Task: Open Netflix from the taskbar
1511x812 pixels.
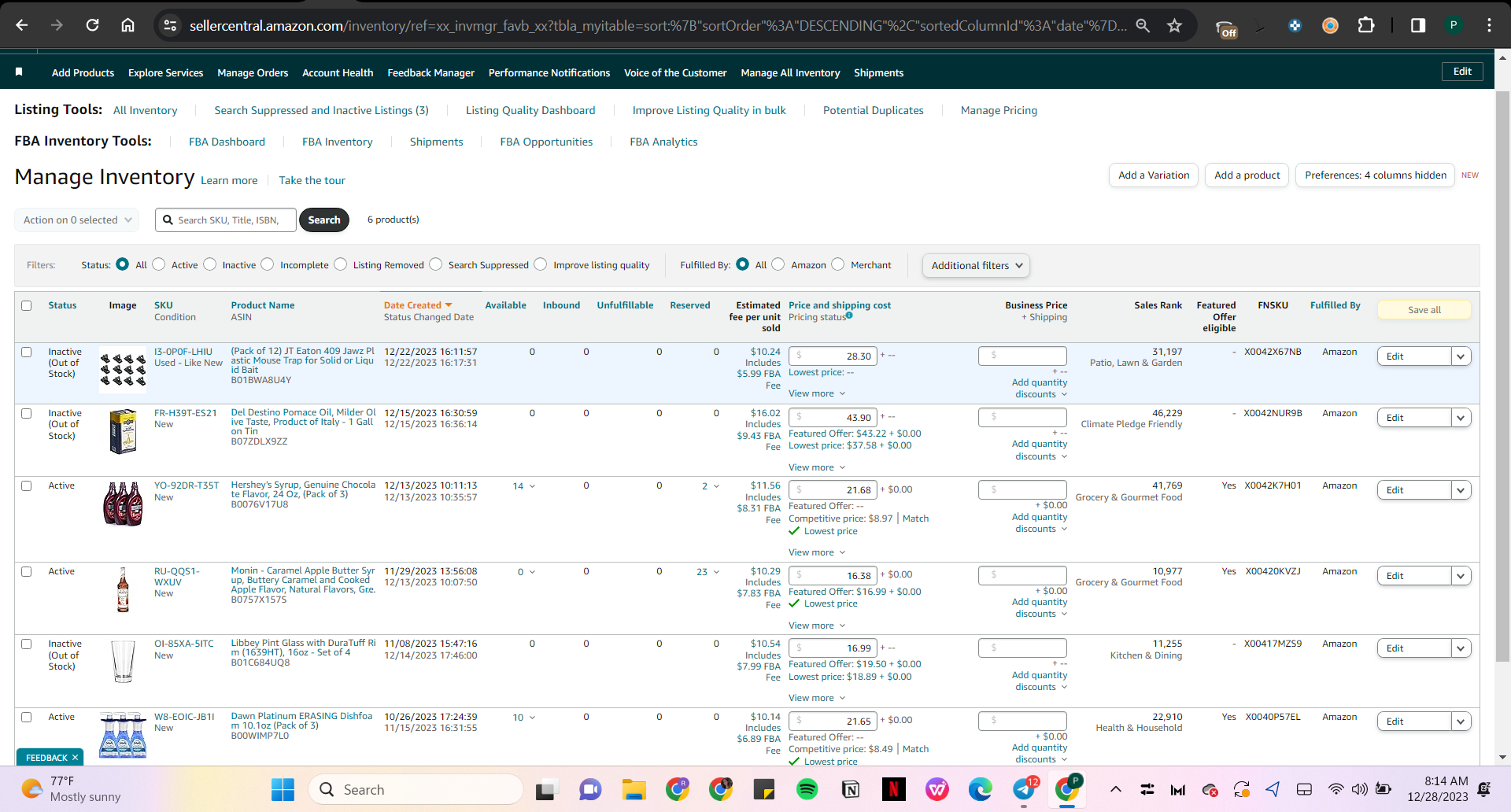Action: pyautogui.click(x=893, y=789)
